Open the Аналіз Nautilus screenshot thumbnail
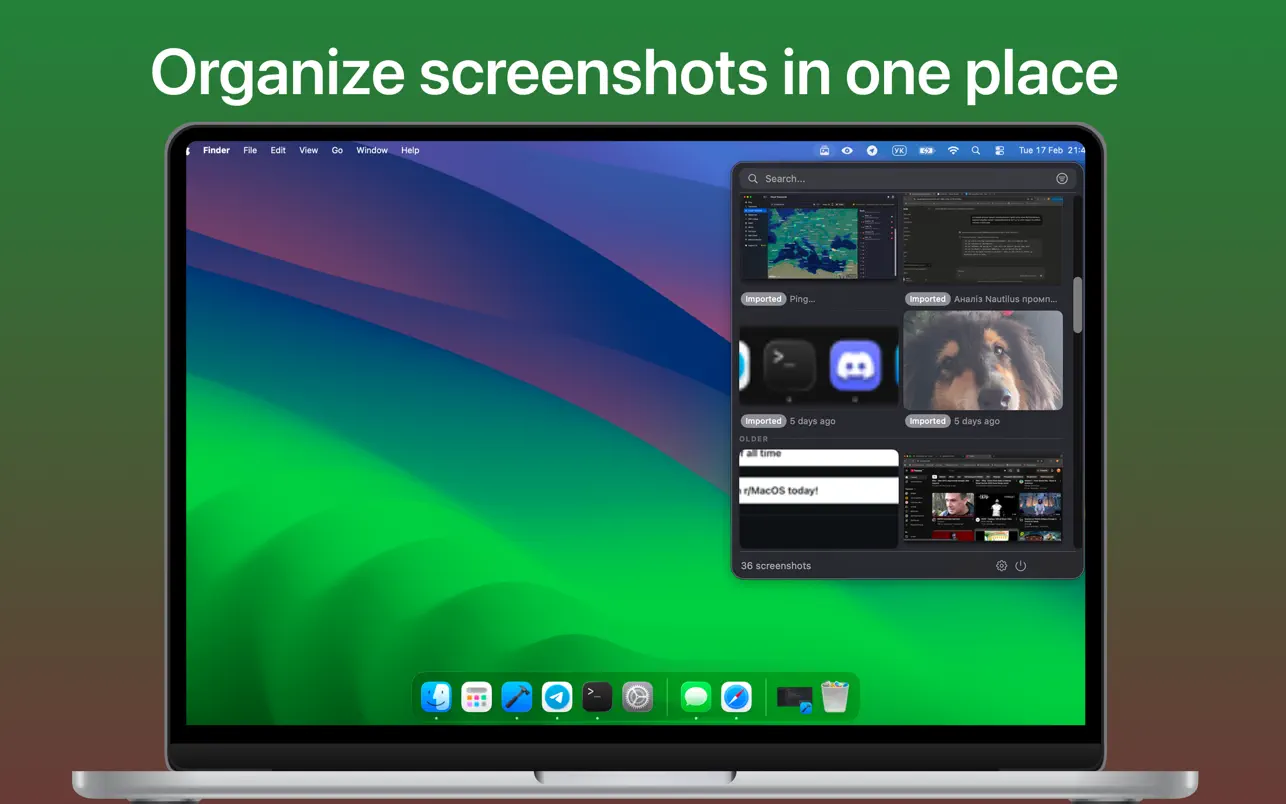The height and width of the screenshot is (804, 1286). (983, 240)
